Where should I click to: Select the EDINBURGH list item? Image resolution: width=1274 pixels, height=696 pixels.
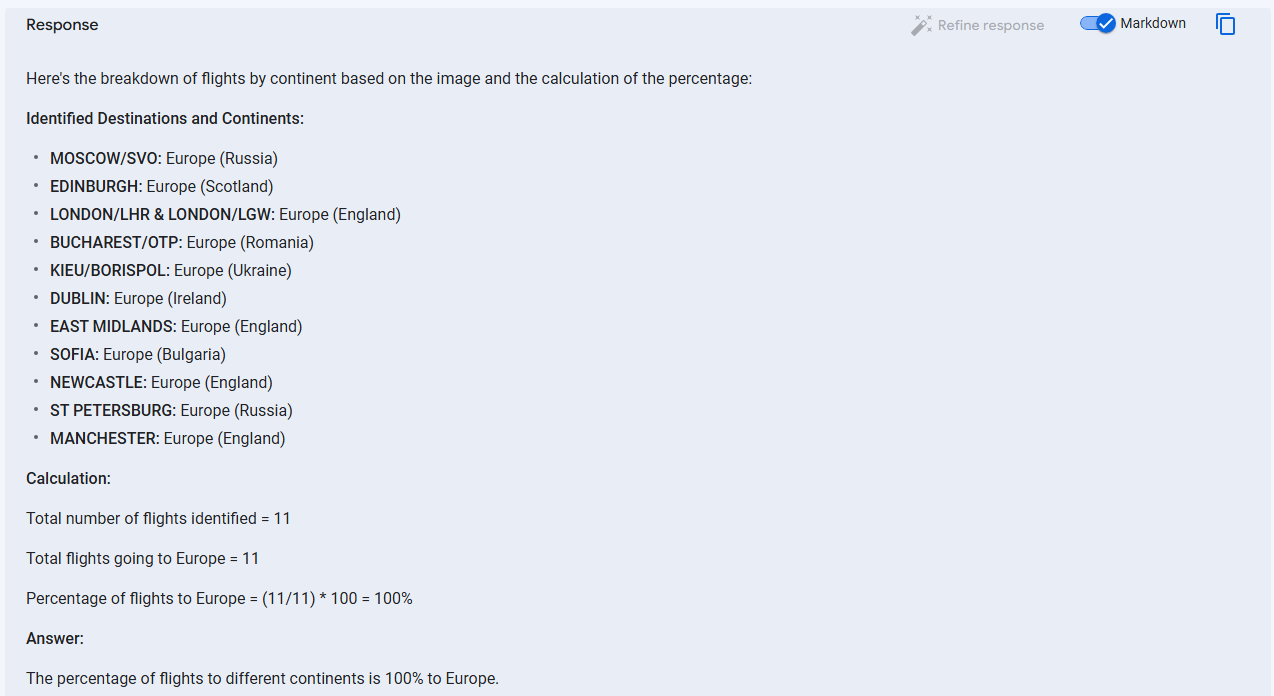[x=162, y=186]
